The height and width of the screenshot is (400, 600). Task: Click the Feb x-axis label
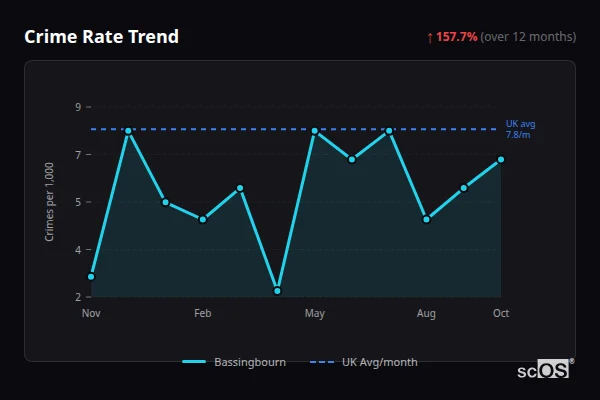(x=203, y=313)
